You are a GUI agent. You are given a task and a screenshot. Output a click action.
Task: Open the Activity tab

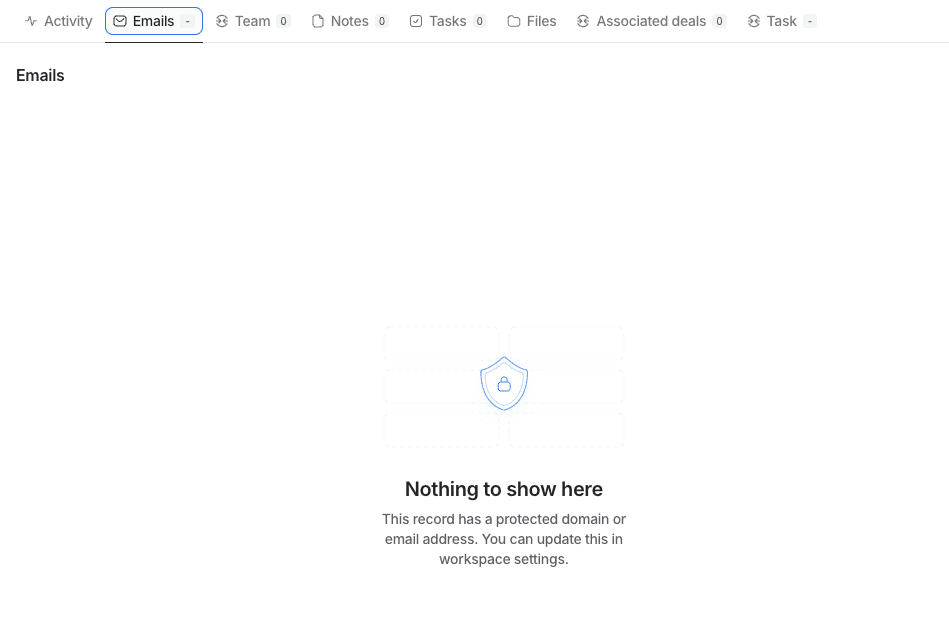click(x=59, y=21)
